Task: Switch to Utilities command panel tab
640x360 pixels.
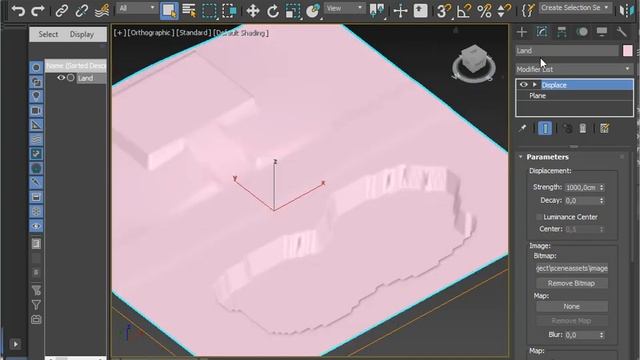Action: coord(622,32)
